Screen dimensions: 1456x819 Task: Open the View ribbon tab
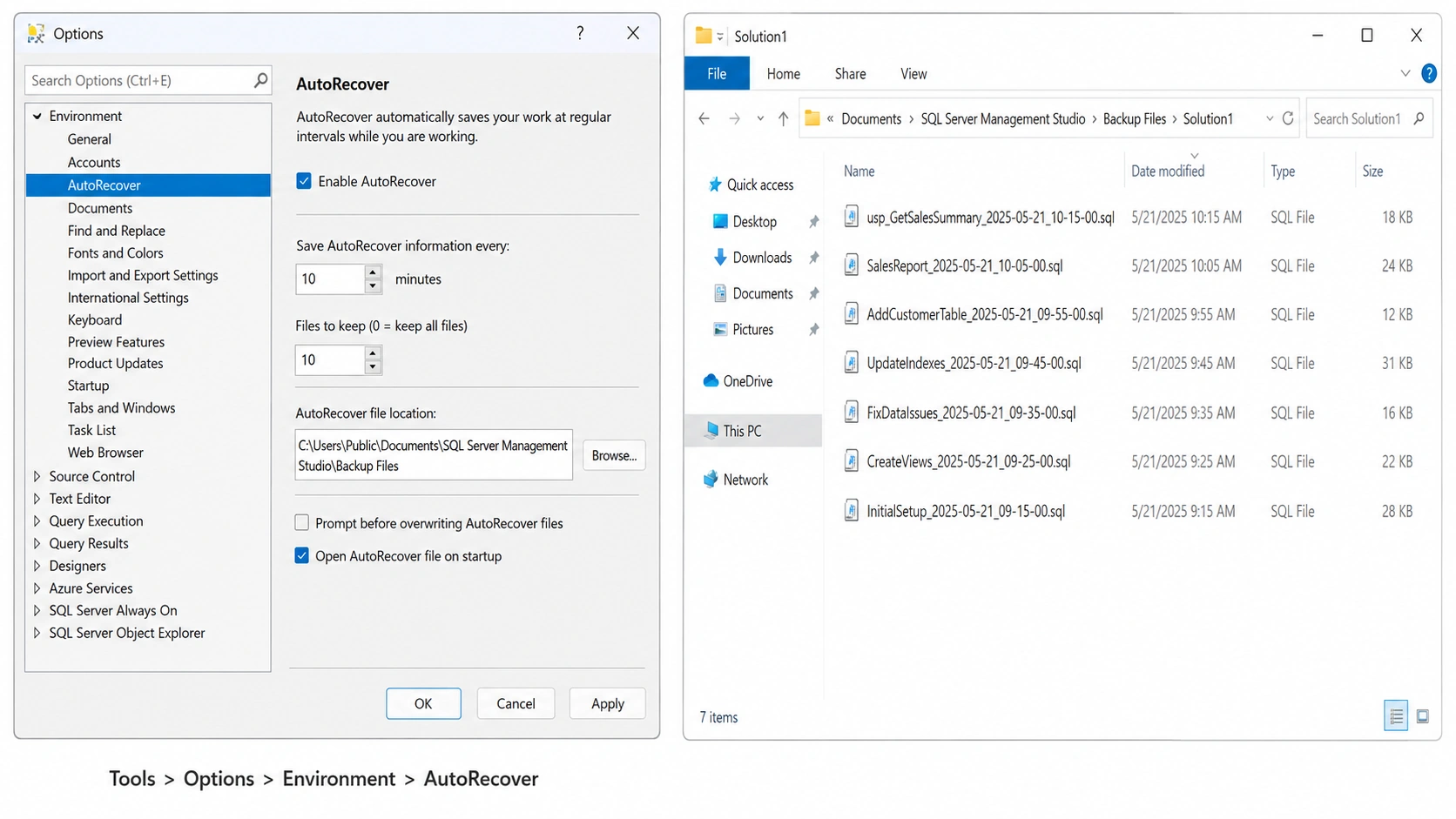click(913, 74)
